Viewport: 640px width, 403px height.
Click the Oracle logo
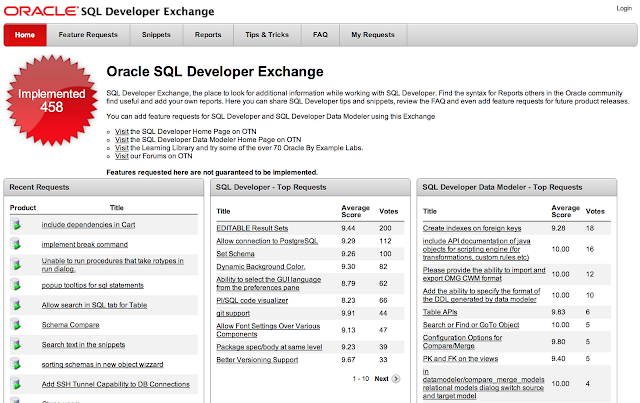[x=36, y=11]
